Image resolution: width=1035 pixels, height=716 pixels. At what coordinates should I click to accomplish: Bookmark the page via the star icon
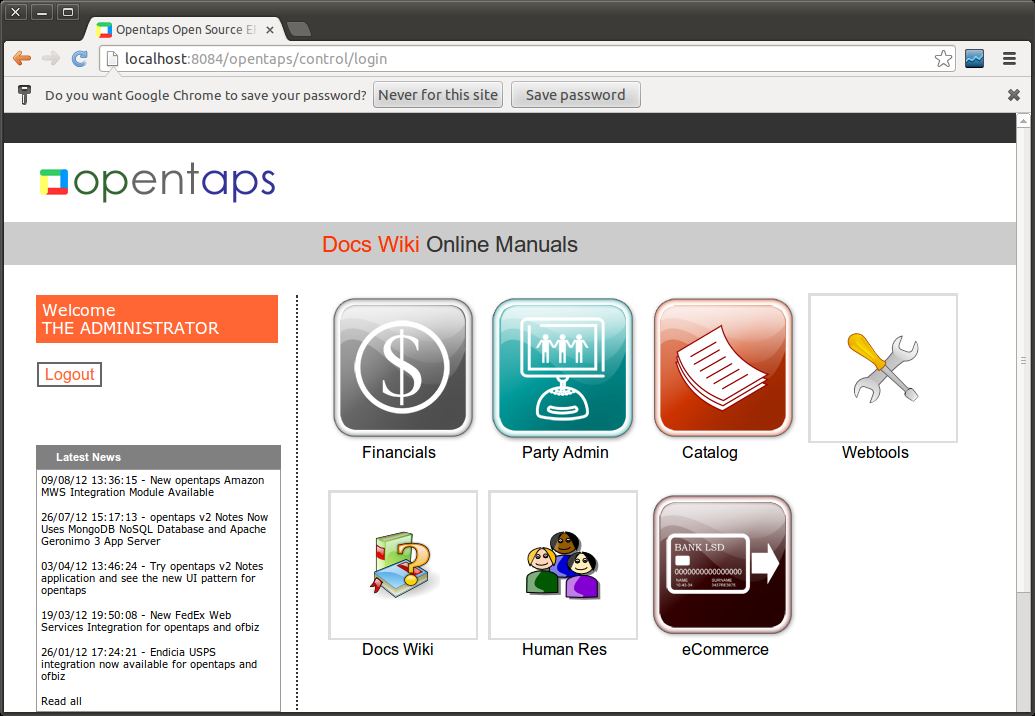pyautogui.click(x=943, y=58)
